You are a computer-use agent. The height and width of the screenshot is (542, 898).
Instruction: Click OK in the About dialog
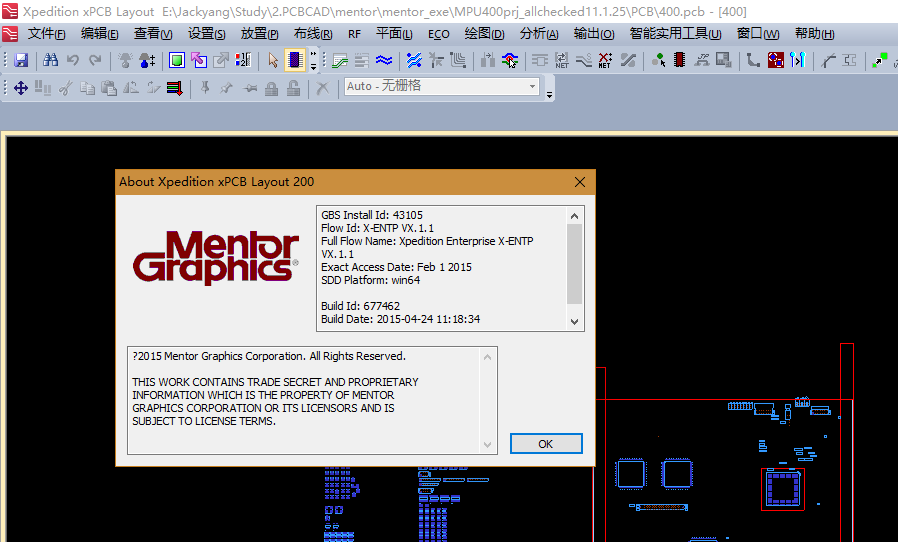(x=546, y=443)
